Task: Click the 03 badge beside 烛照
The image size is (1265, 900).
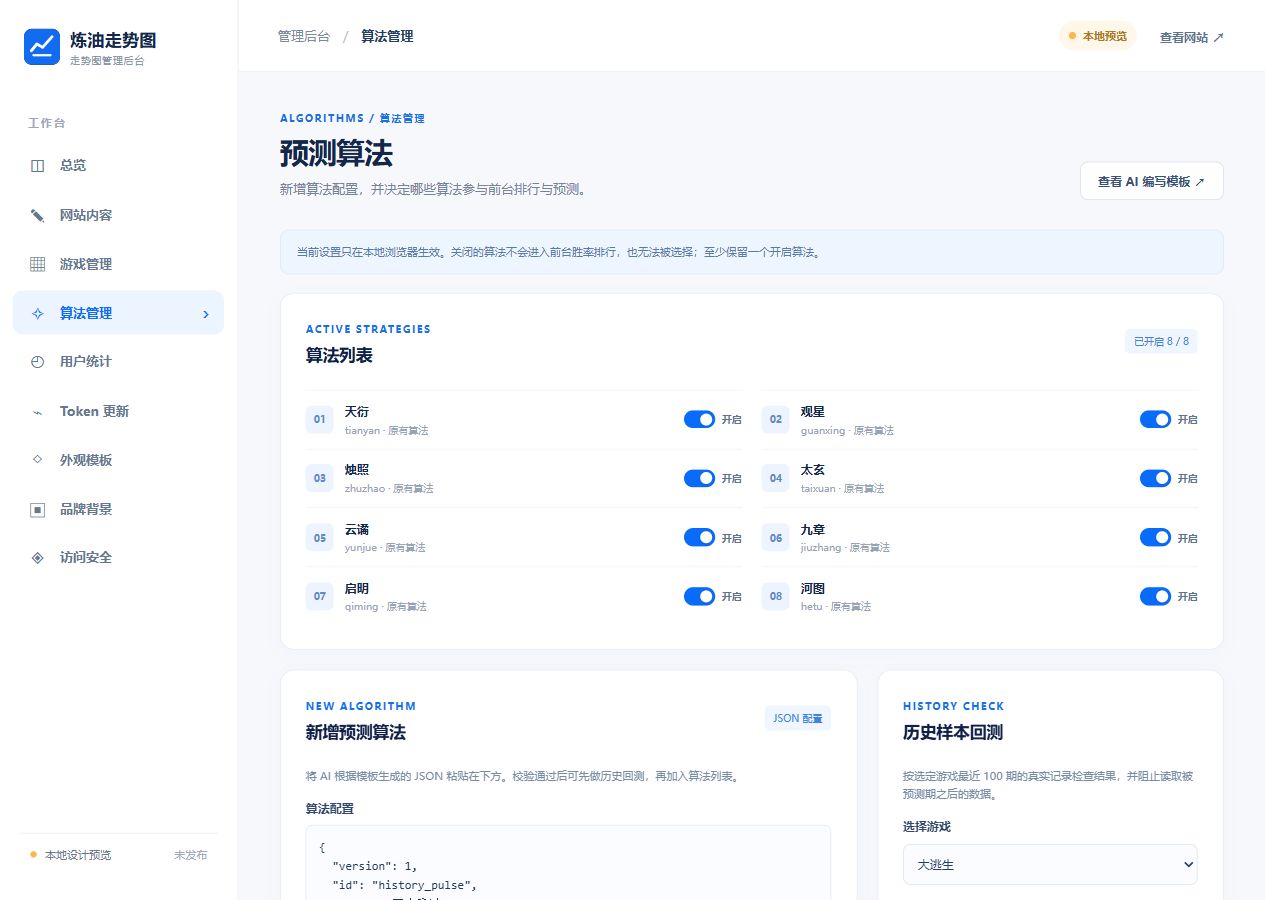Action: [320, 479]
